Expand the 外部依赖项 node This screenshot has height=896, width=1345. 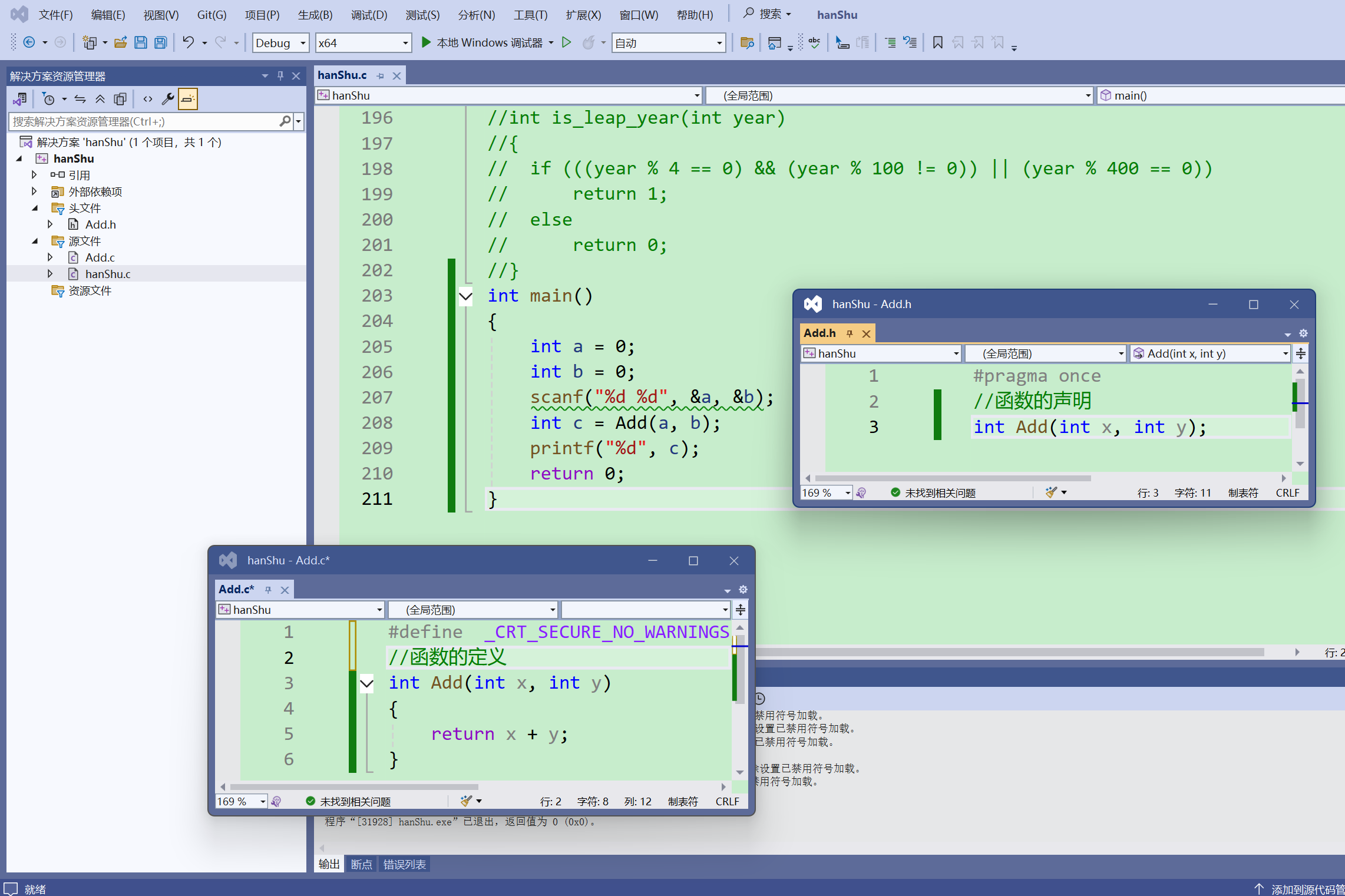coord(35,191)
